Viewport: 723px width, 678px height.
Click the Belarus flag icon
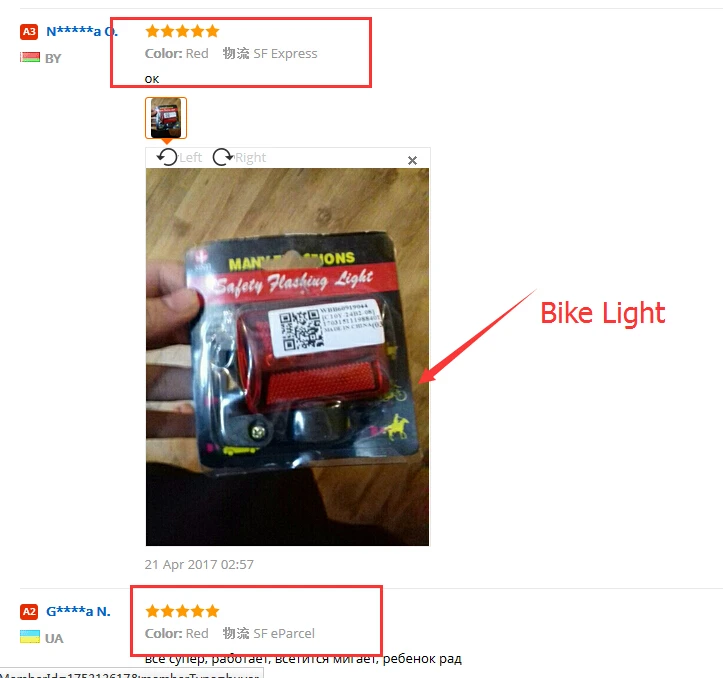(x=30, y=58)
